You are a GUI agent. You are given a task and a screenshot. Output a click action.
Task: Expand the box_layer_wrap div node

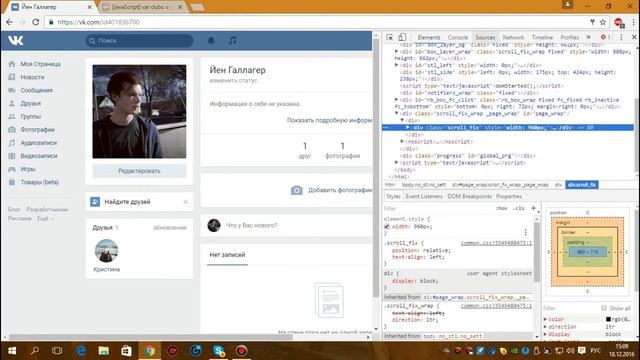[396, 51]
